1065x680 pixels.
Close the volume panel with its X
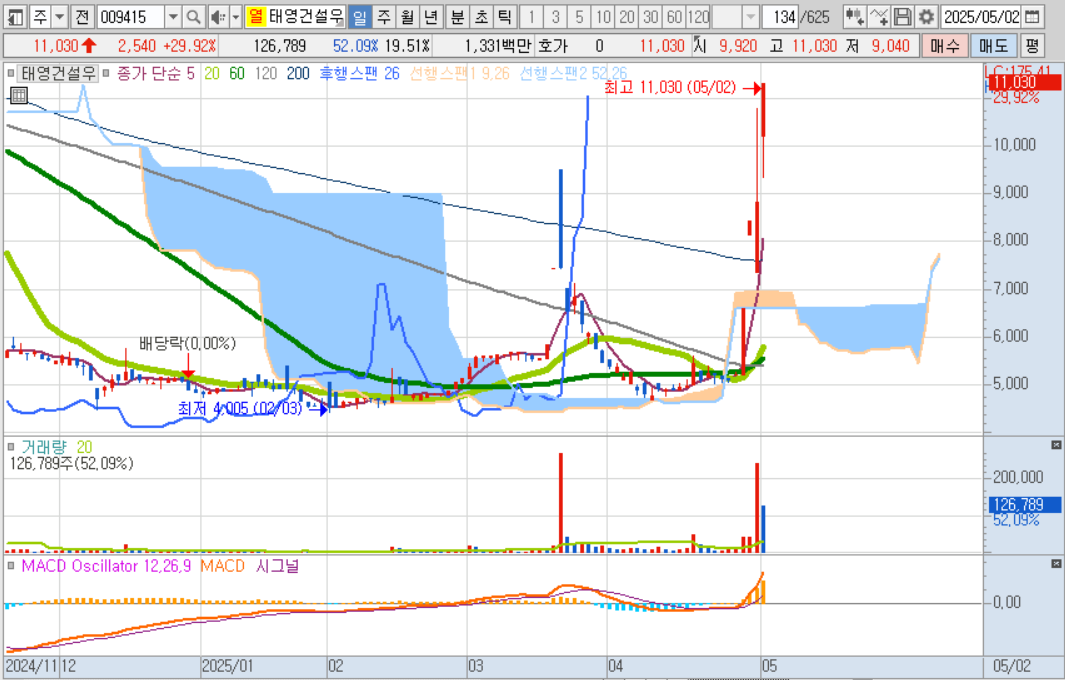(x=1055, y=445)
